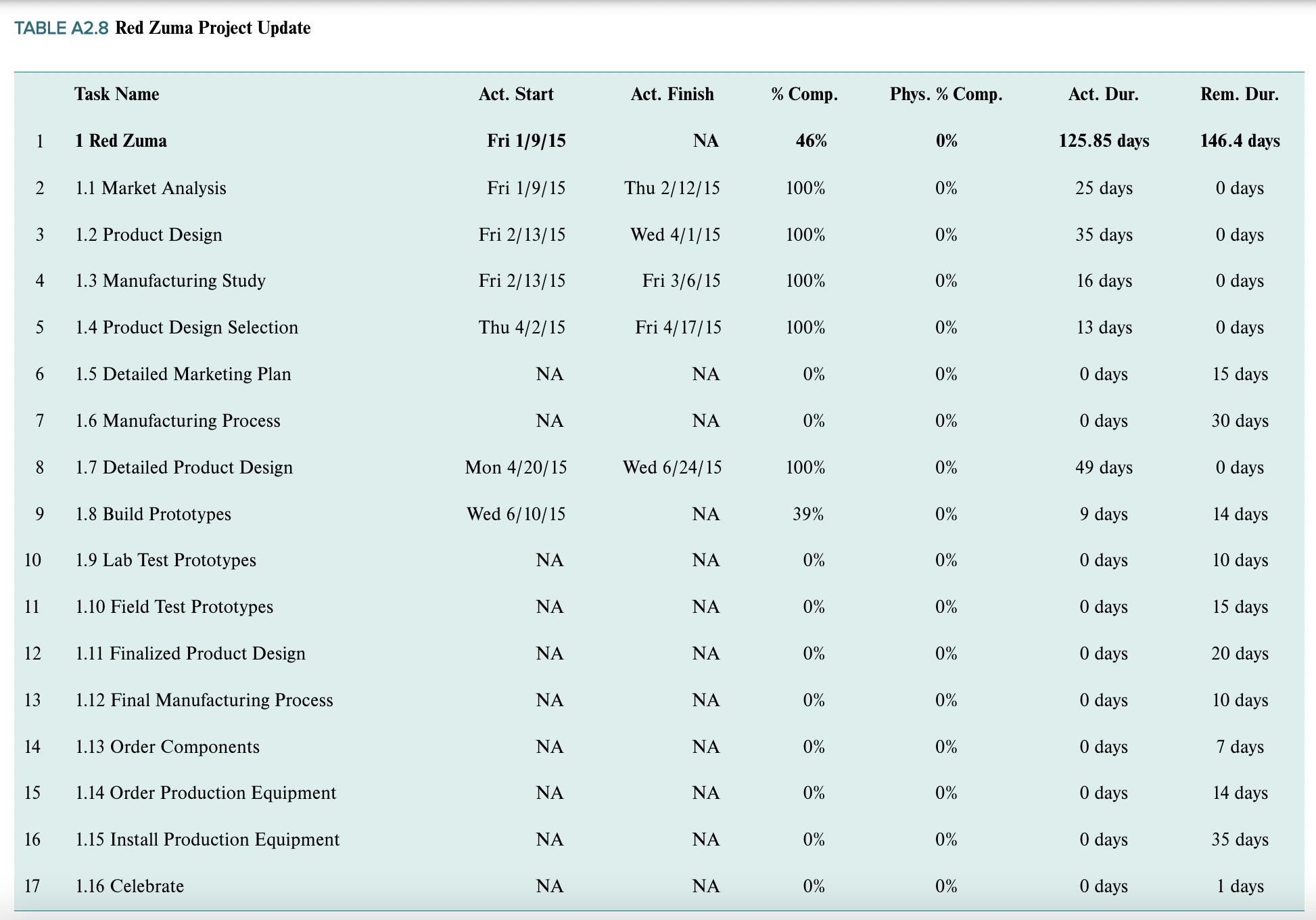Select the 1.1 Market Analysis task
Viewport: 1316px width, 920px height.
coord(150,187)
